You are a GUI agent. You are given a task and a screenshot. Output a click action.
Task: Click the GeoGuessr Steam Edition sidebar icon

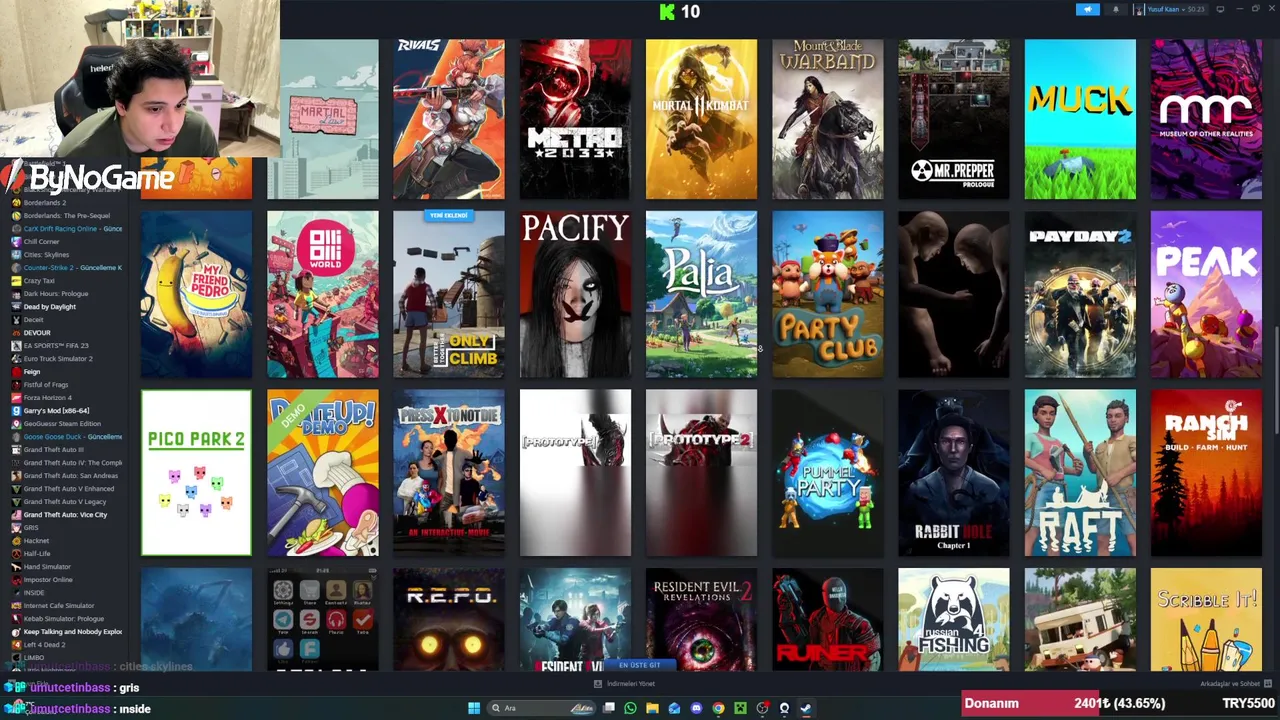click(16, 424)
